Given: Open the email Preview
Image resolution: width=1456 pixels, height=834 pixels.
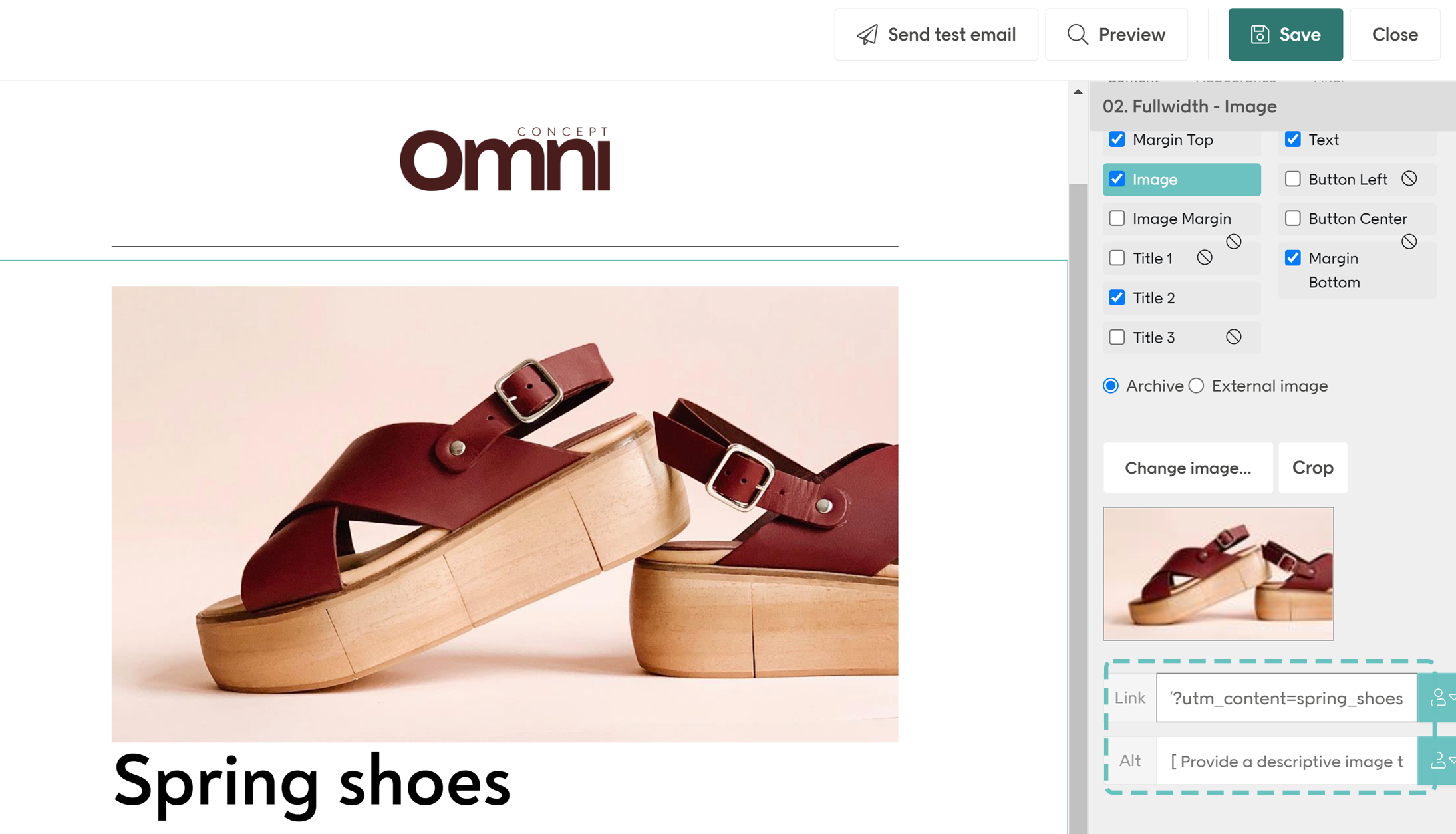Looking at the screenshot, I should [x=1116, y=35].
